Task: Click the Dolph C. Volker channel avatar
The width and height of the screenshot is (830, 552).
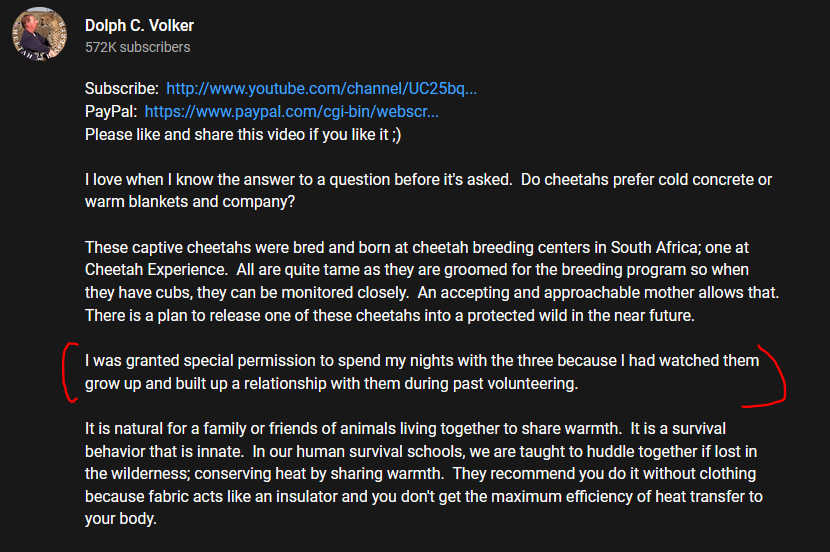Action: click(39, 35)
